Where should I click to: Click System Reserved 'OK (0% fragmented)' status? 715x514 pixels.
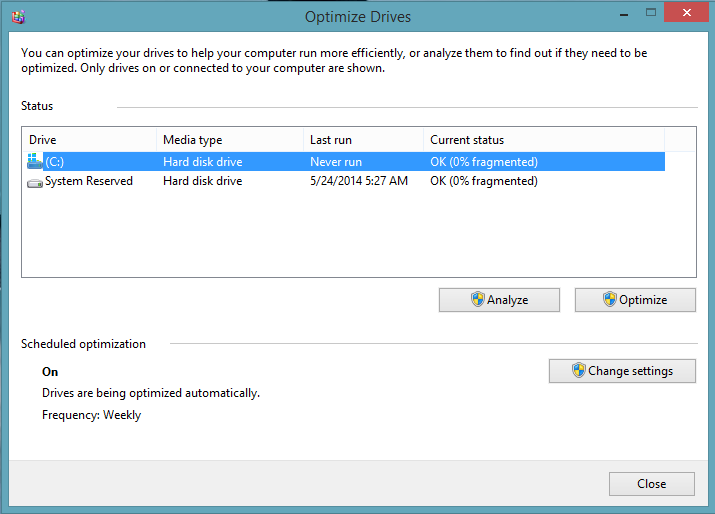point(484,181)
